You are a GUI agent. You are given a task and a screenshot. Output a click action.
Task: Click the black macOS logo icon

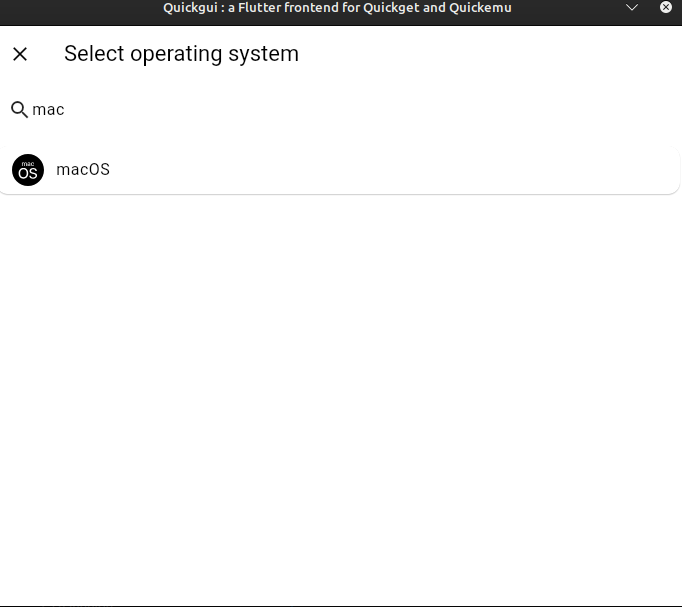click(x=28, y=170)
